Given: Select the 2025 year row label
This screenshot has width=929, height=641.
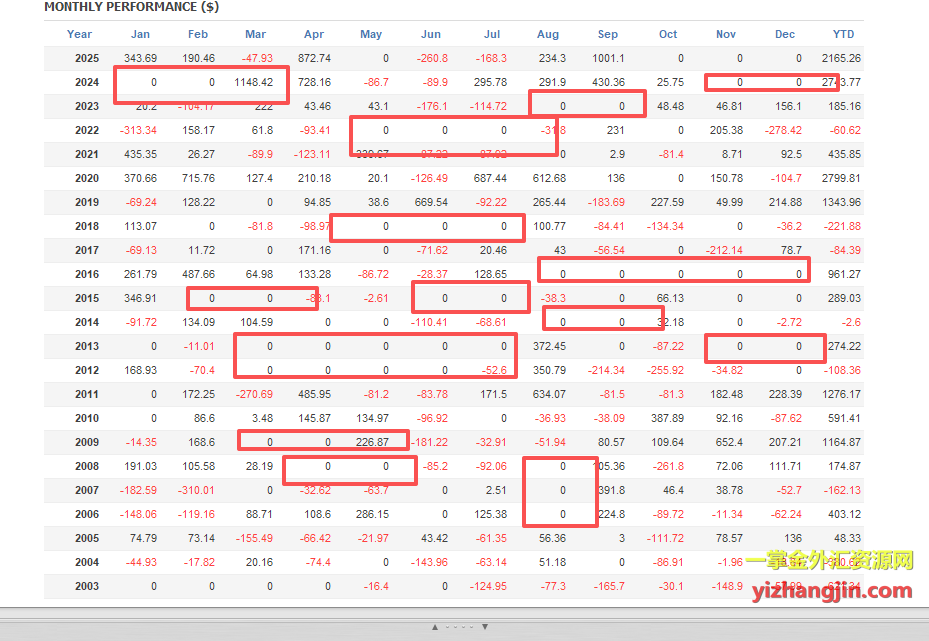Looking at the screenshot, I should coord(87,58).
